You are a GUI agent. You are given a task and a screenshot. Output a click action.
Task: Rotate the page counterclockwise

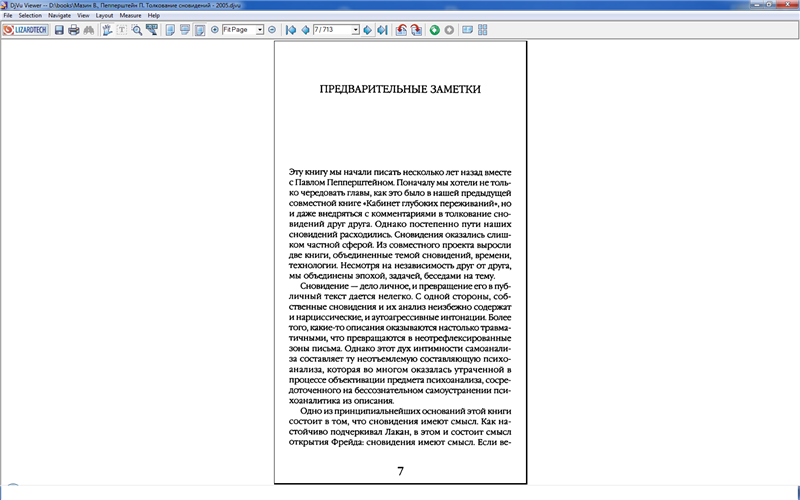[x=400, y=30]
